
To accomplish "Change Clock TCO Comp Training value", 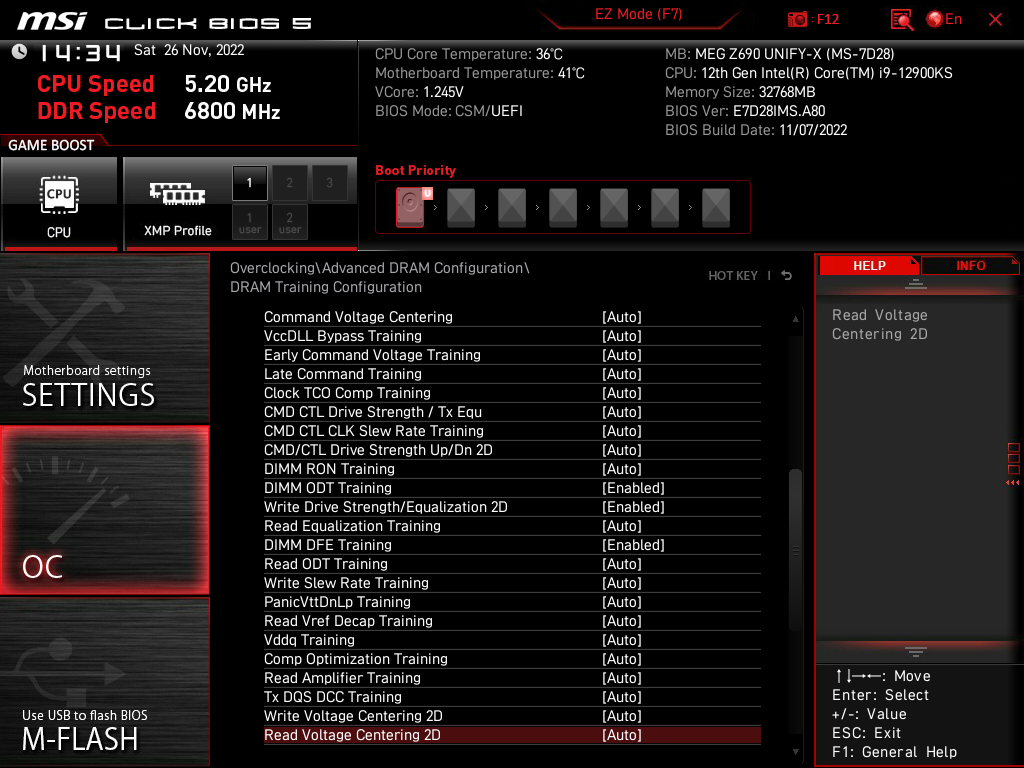I will point(622,392).
